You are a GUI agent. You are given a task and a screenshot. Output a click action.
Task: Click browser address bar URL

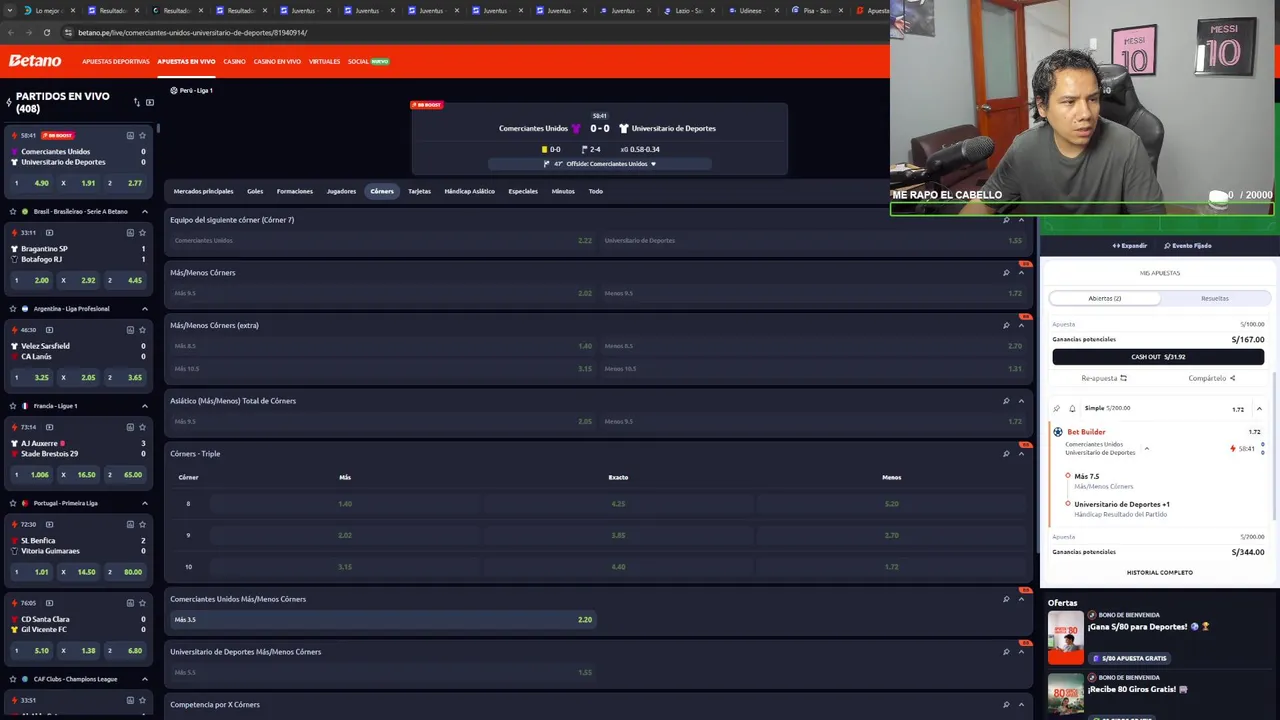pyautogui.click(x=192, y=32)
